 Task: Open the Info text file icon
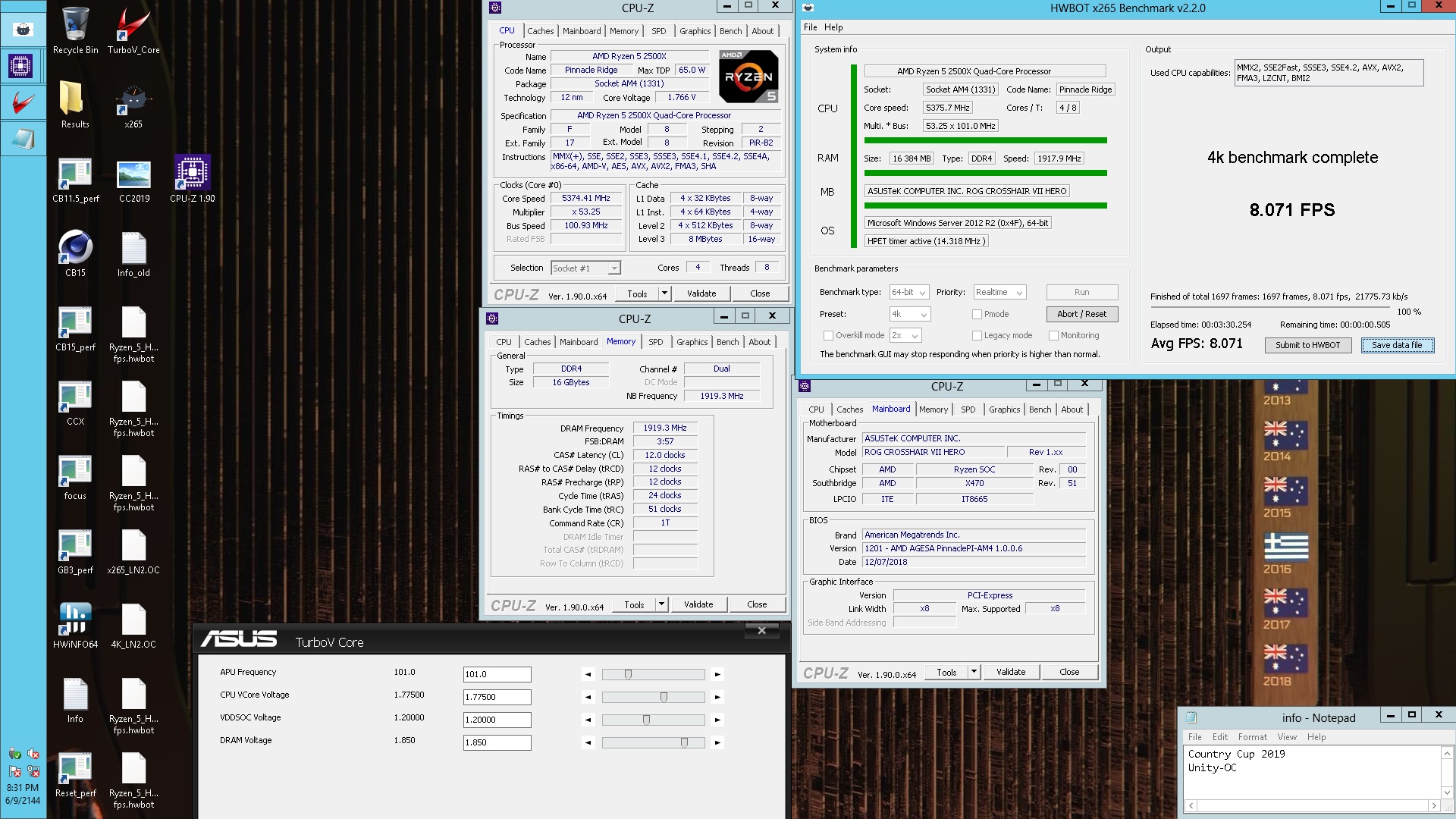tap(75, 699)
